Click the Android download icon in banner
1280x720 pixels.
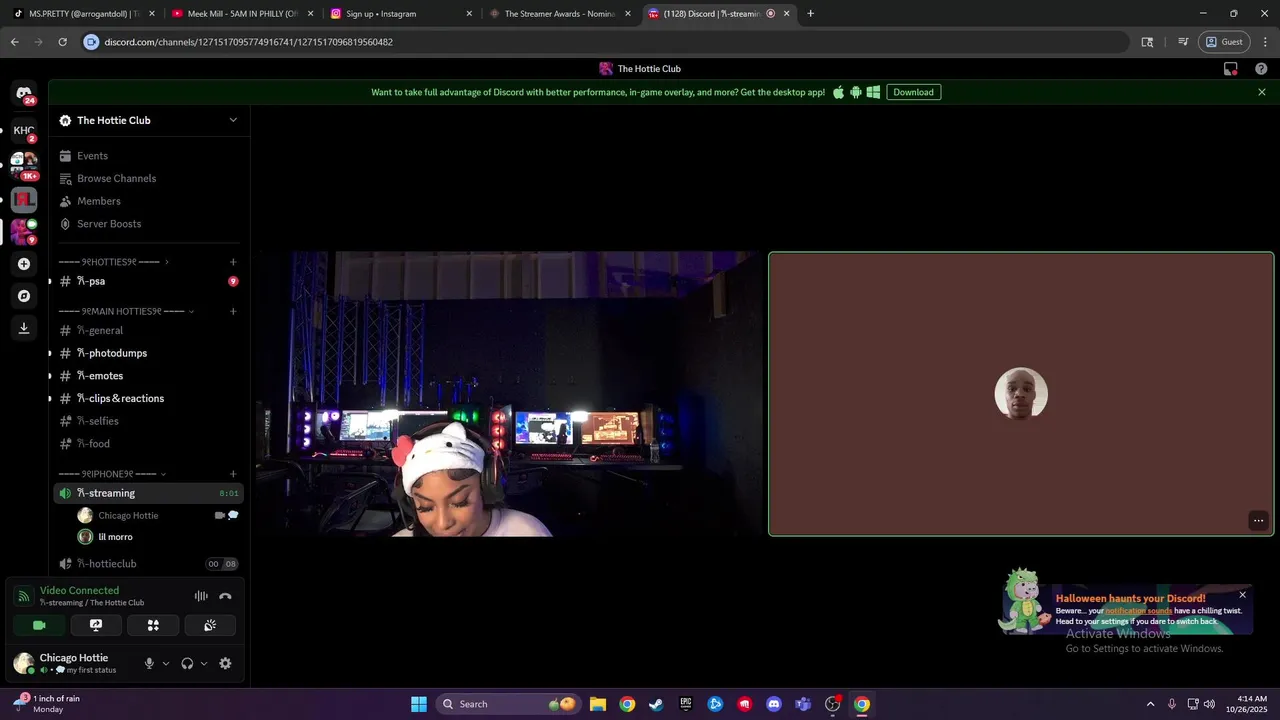[855, 92]
